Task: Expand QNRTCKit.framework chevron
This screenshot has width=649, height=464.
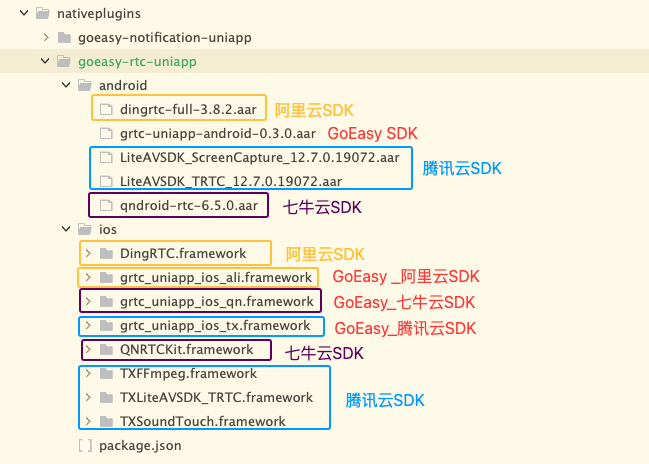Action: click(88, 349)
